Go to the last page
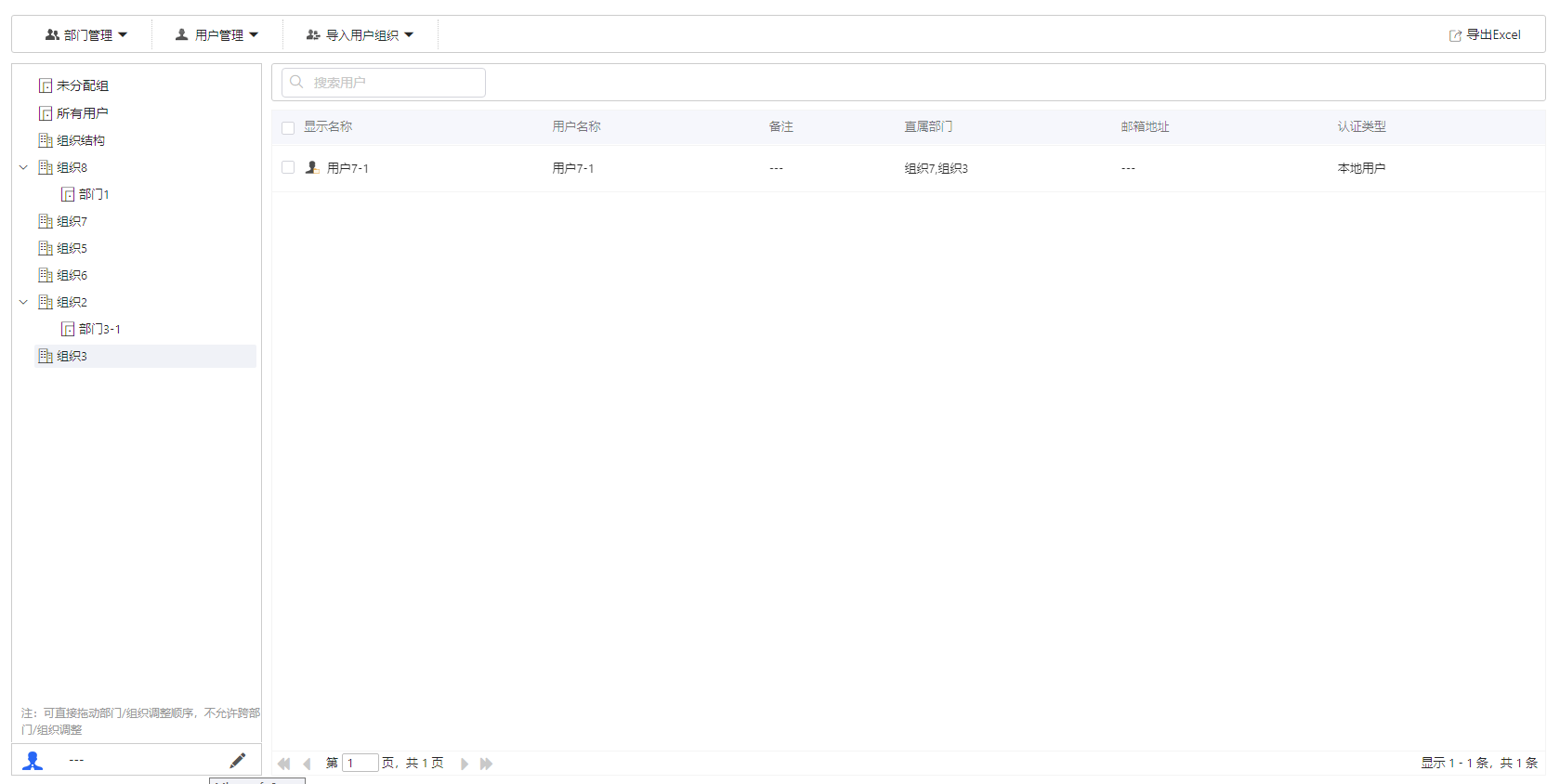This screenshot has width=1560, height=784. point(486,764)
